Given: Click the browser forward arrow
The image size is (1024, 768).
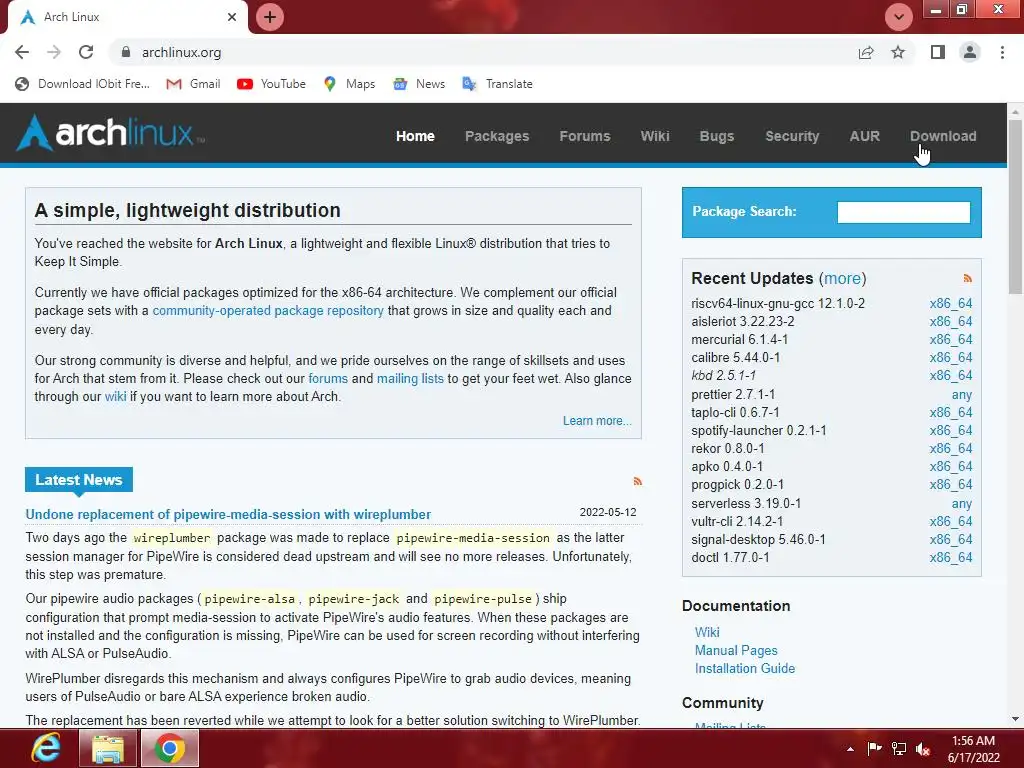Looking at the screenshot, I should coord(54,52).
